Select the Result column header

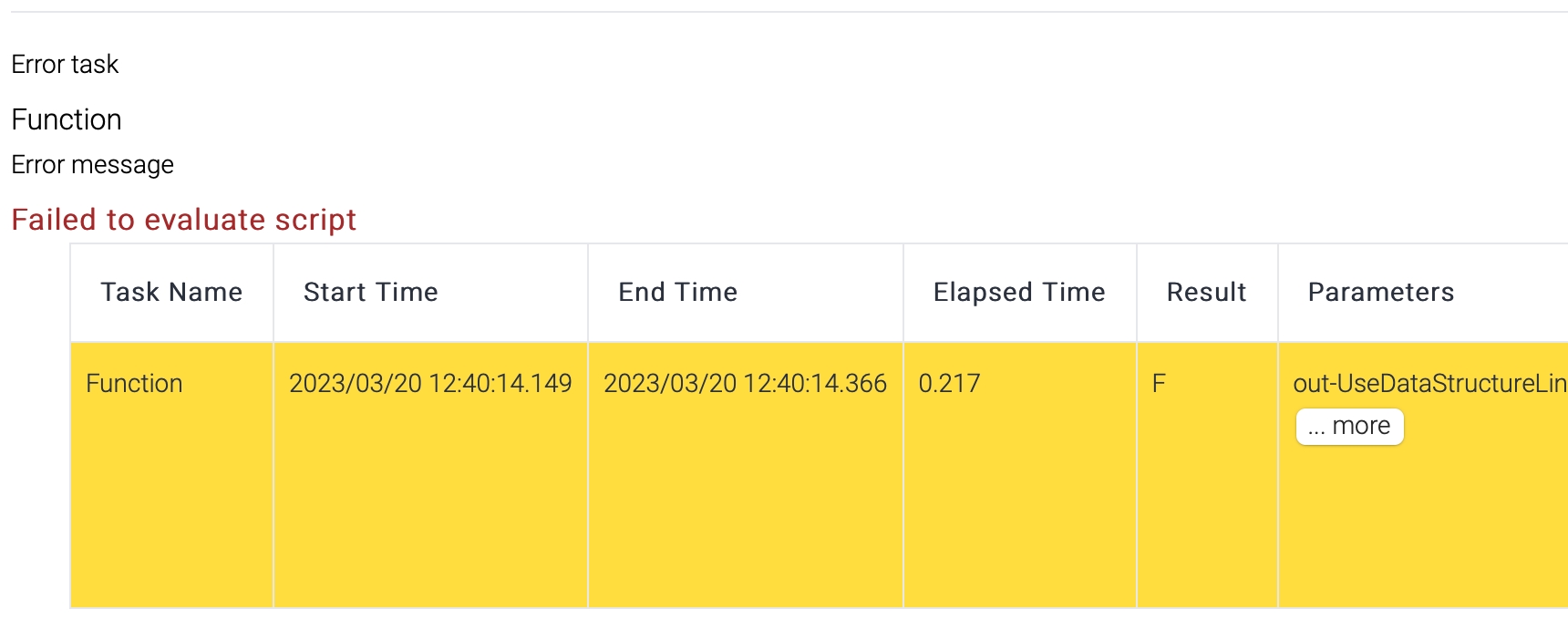tap(1206, 293)
